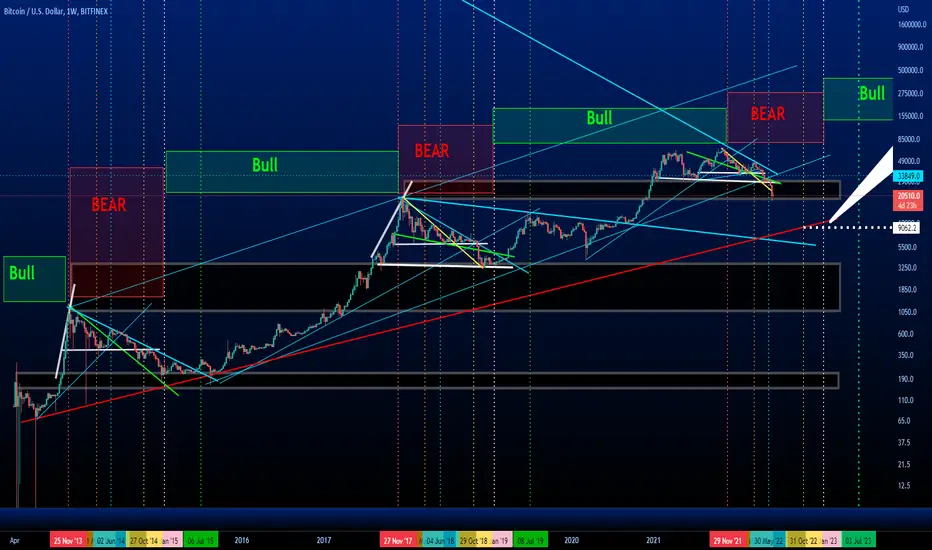Select the 27 Oct '14 date marker

144,540
